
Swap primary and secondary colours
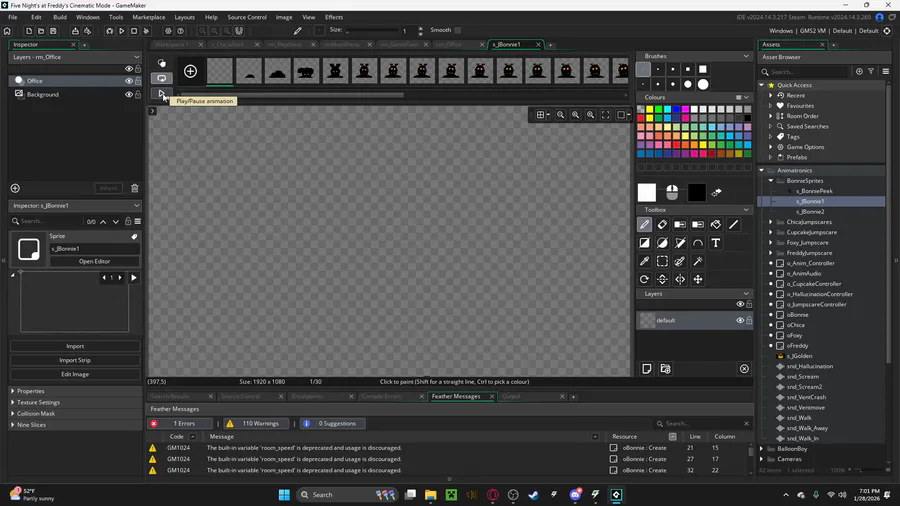(x=716, y=193)
